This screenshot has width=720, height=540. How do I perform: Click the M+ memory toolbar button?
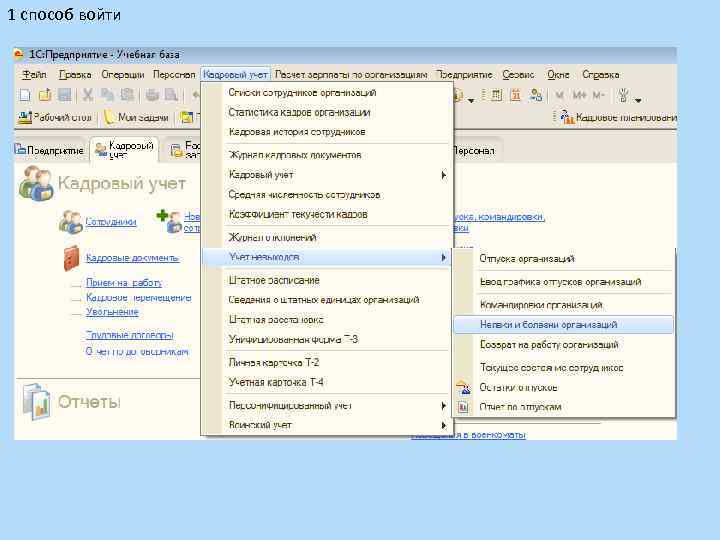pos(579,95)
